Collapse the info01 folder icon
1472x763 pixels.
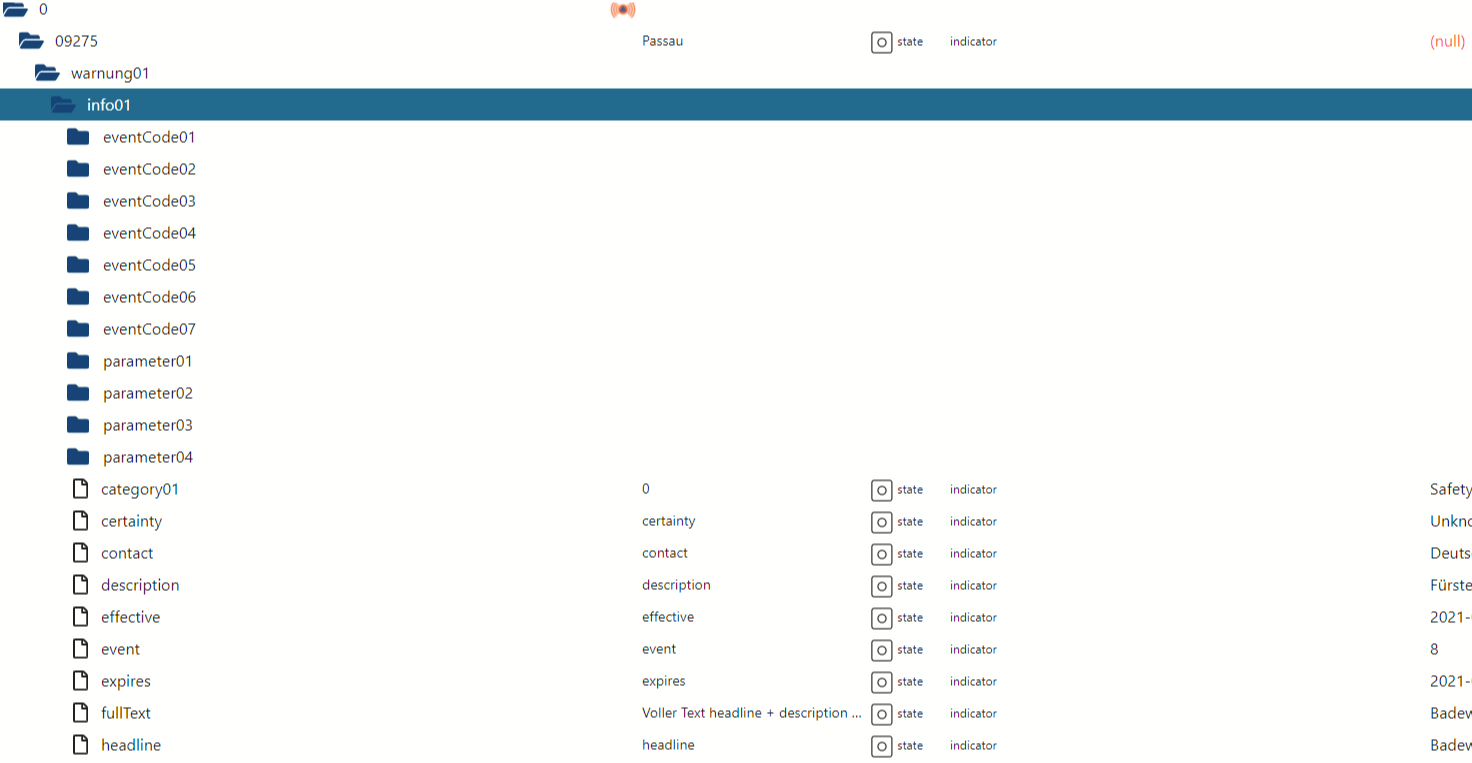[x=63, y=105]
